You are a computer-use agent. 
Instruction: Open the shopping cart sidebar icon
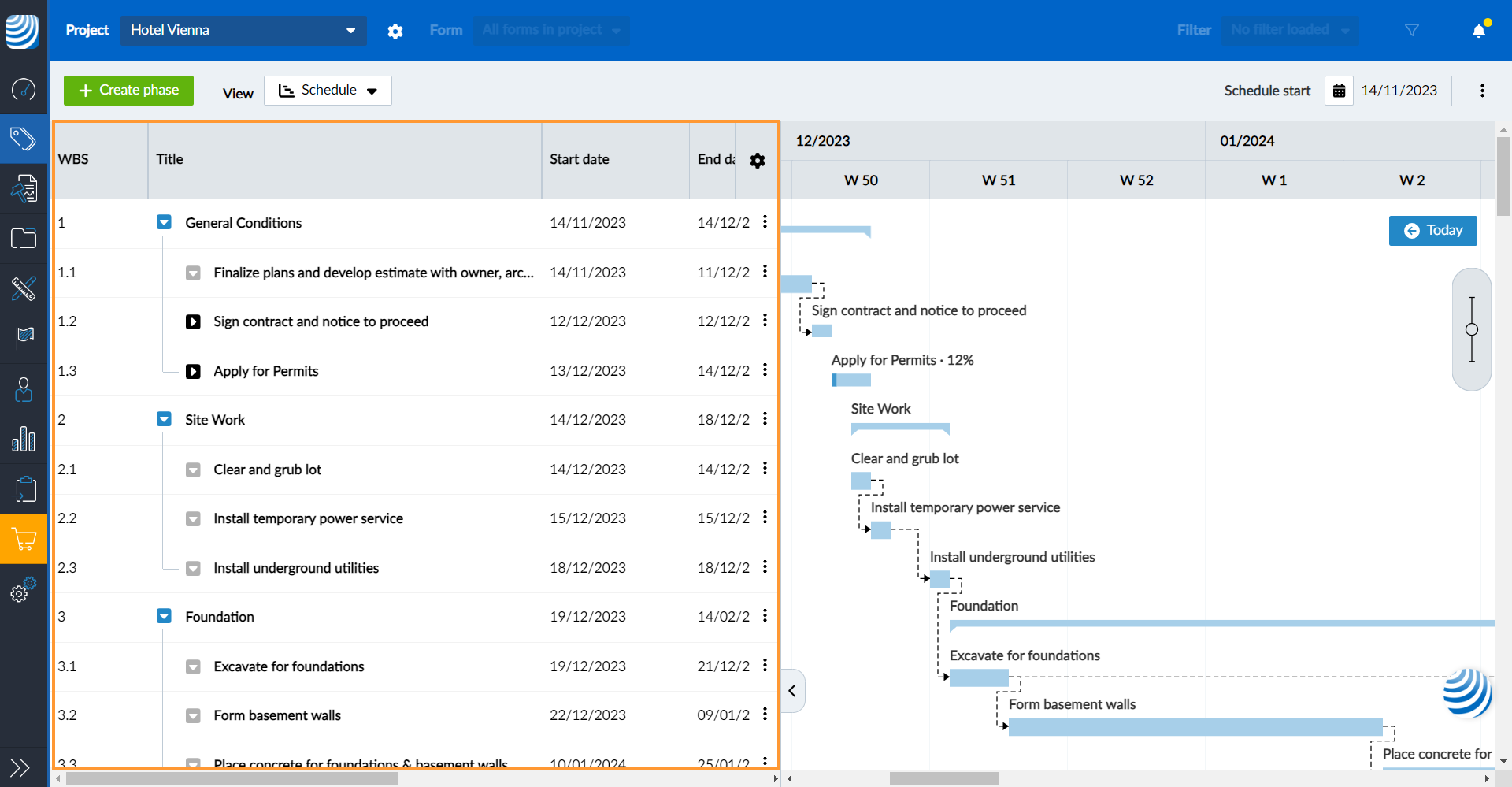click(24, 540)
